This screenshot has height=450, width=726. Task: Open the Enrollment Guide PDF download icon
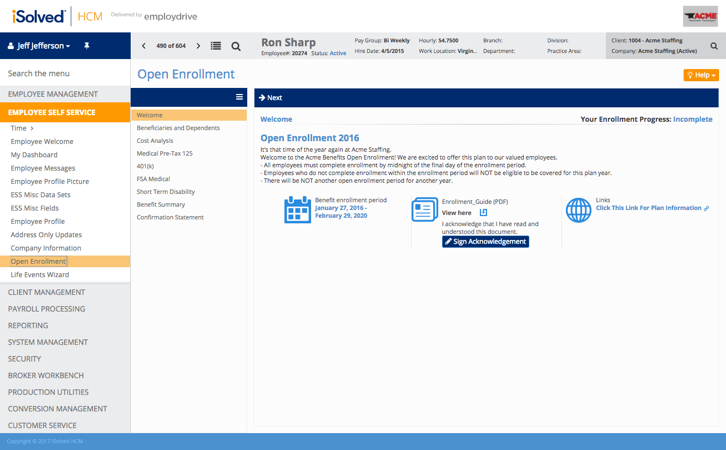(483, 213)
